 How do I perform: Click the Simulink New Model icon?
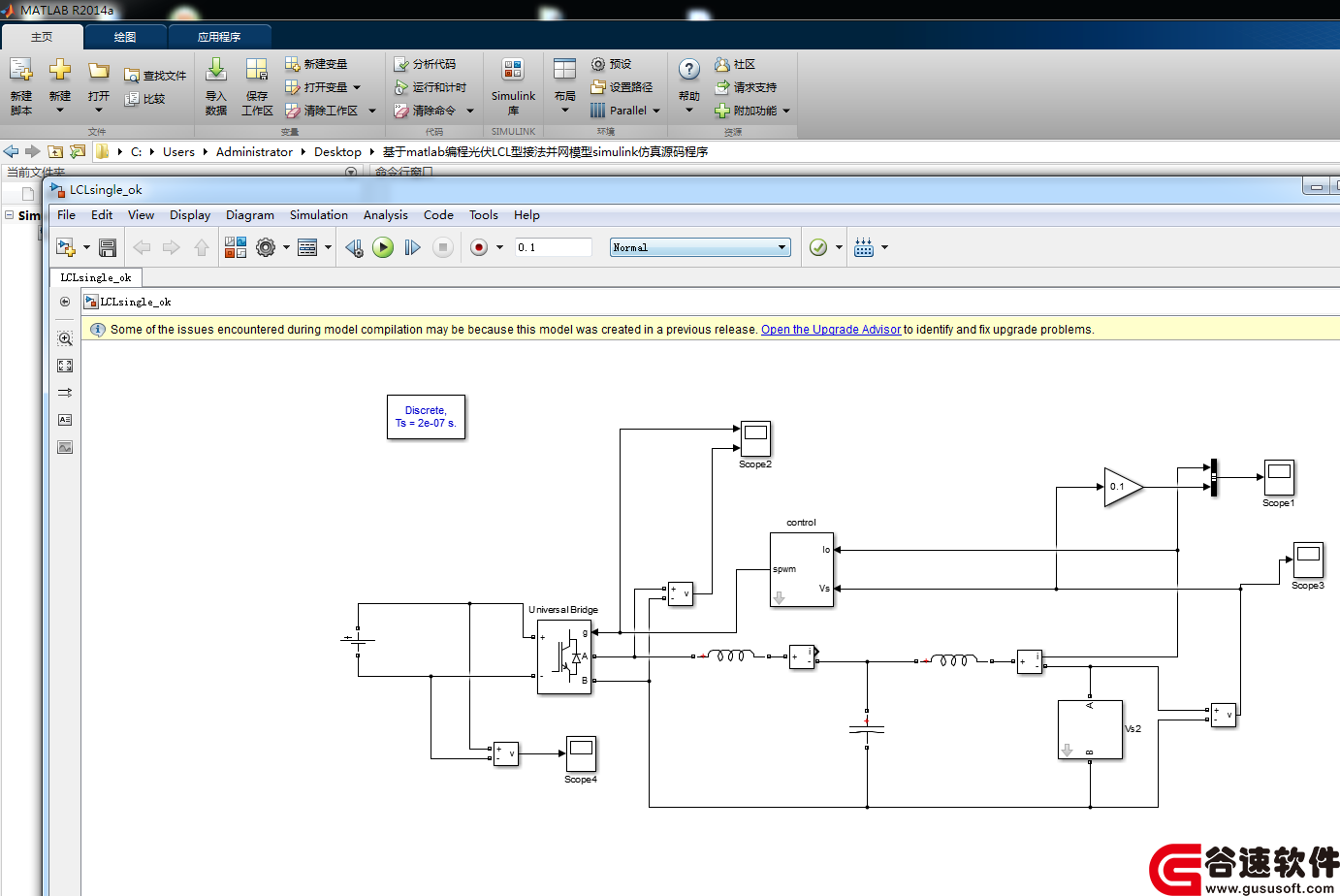coord(66,247)
